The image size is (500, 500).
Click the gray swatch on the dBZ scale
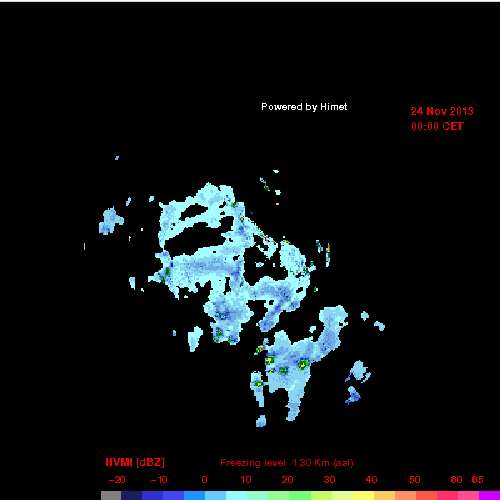[x=111, y=495]
